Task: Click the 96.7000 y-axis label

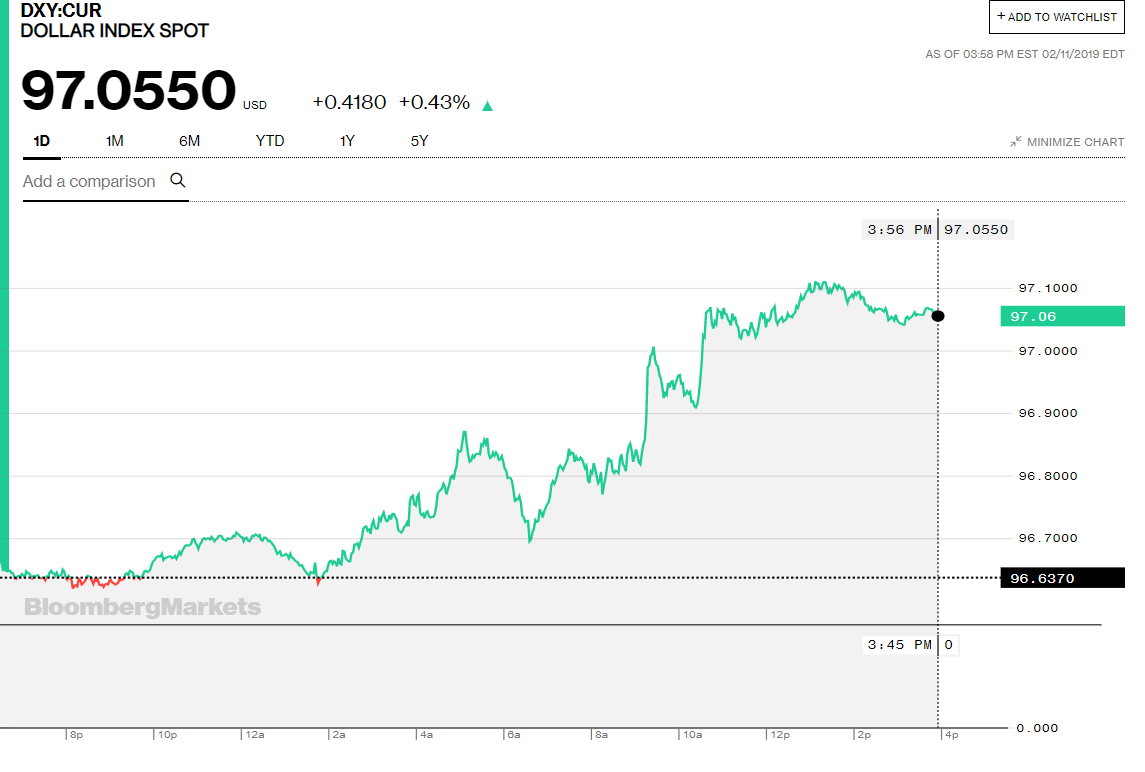Action: point(1048,538)
